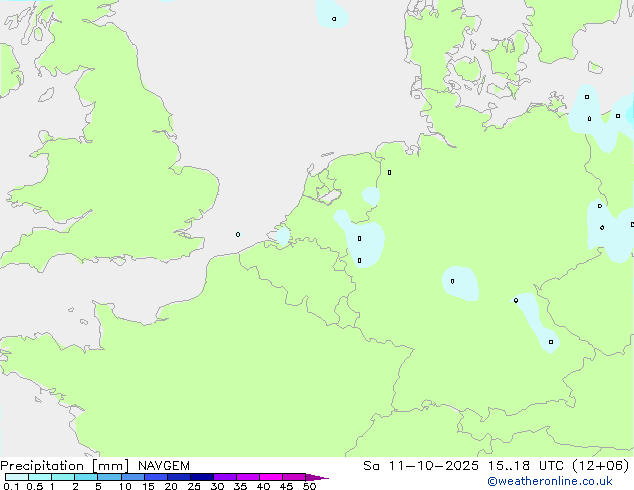The width and height of the screenshot is (634, 490).
Task: Click the 45–50 mm dark magenta legend swatch
Action: [x=294, y=477]
